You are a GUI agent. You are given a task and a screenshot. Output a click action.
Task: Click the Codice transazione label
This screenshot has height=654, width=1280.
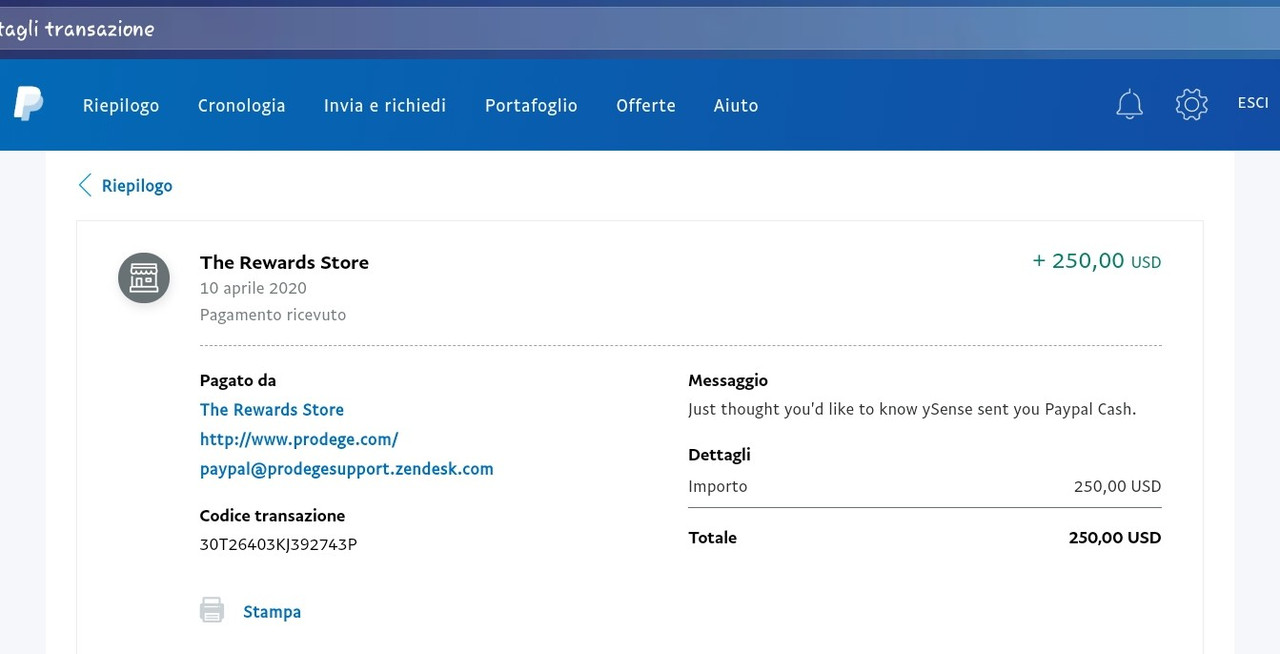272,516
